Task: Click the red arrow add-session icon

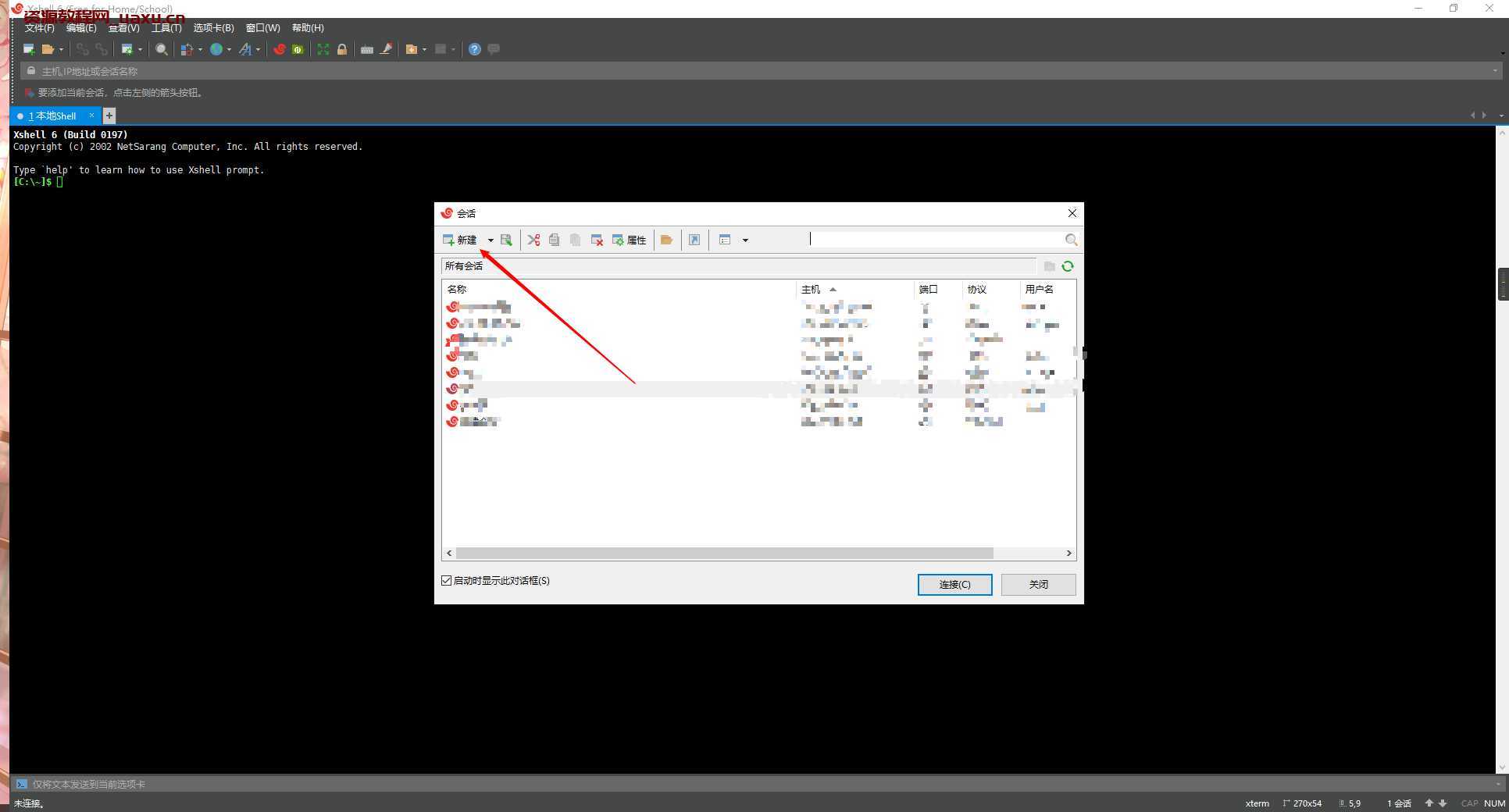Action: [29, 93]
